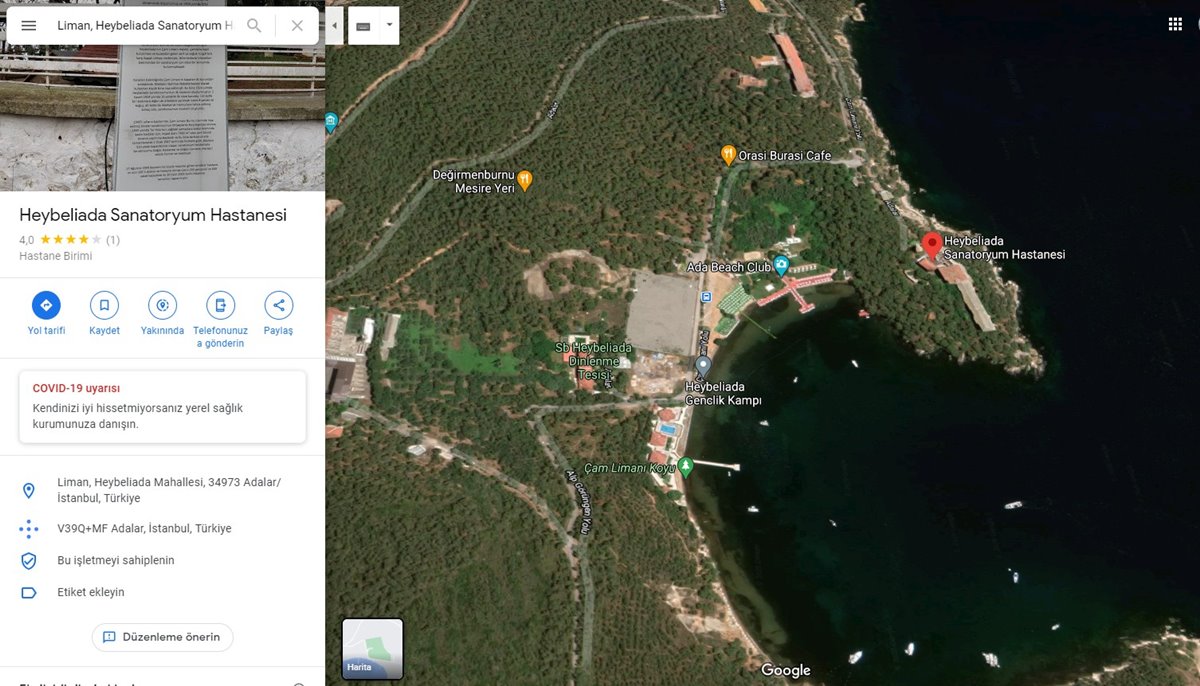Open the Orasi Burasi Cafe marker

(x=729, y=155)
